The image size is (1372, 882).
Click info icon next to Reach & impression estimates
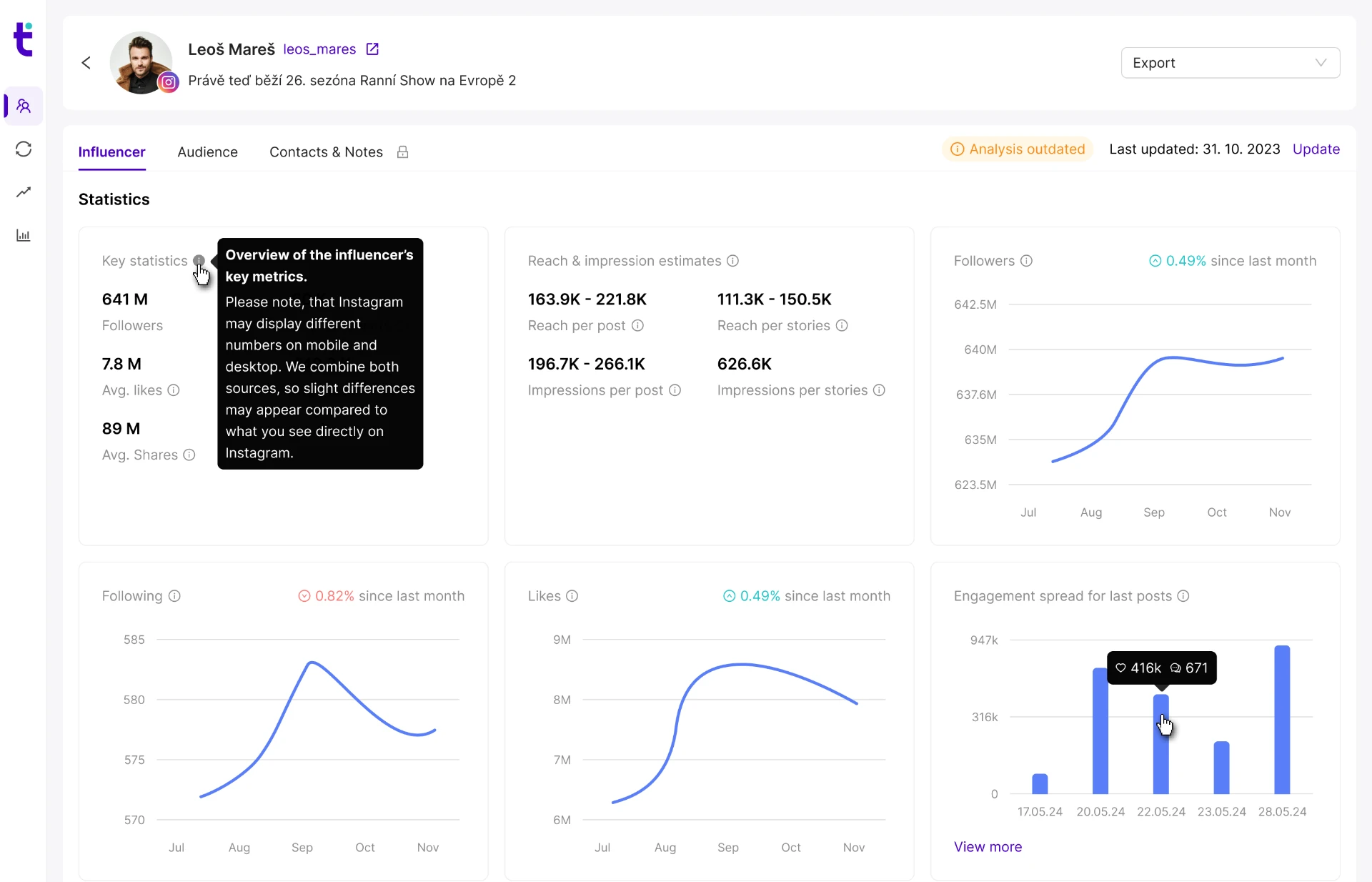point(733,261)
